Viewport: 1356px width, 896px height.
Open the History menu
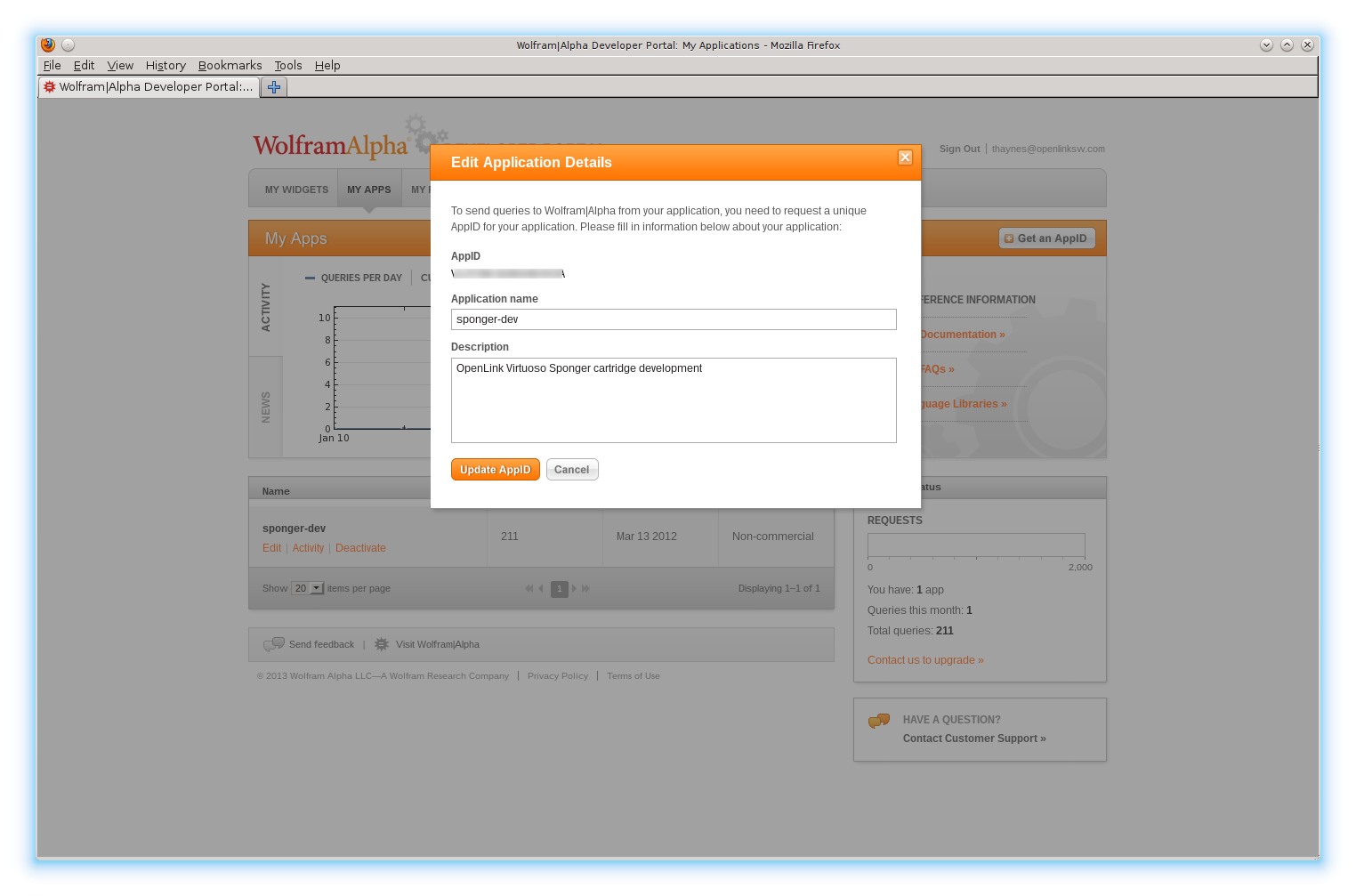point(165,66)
